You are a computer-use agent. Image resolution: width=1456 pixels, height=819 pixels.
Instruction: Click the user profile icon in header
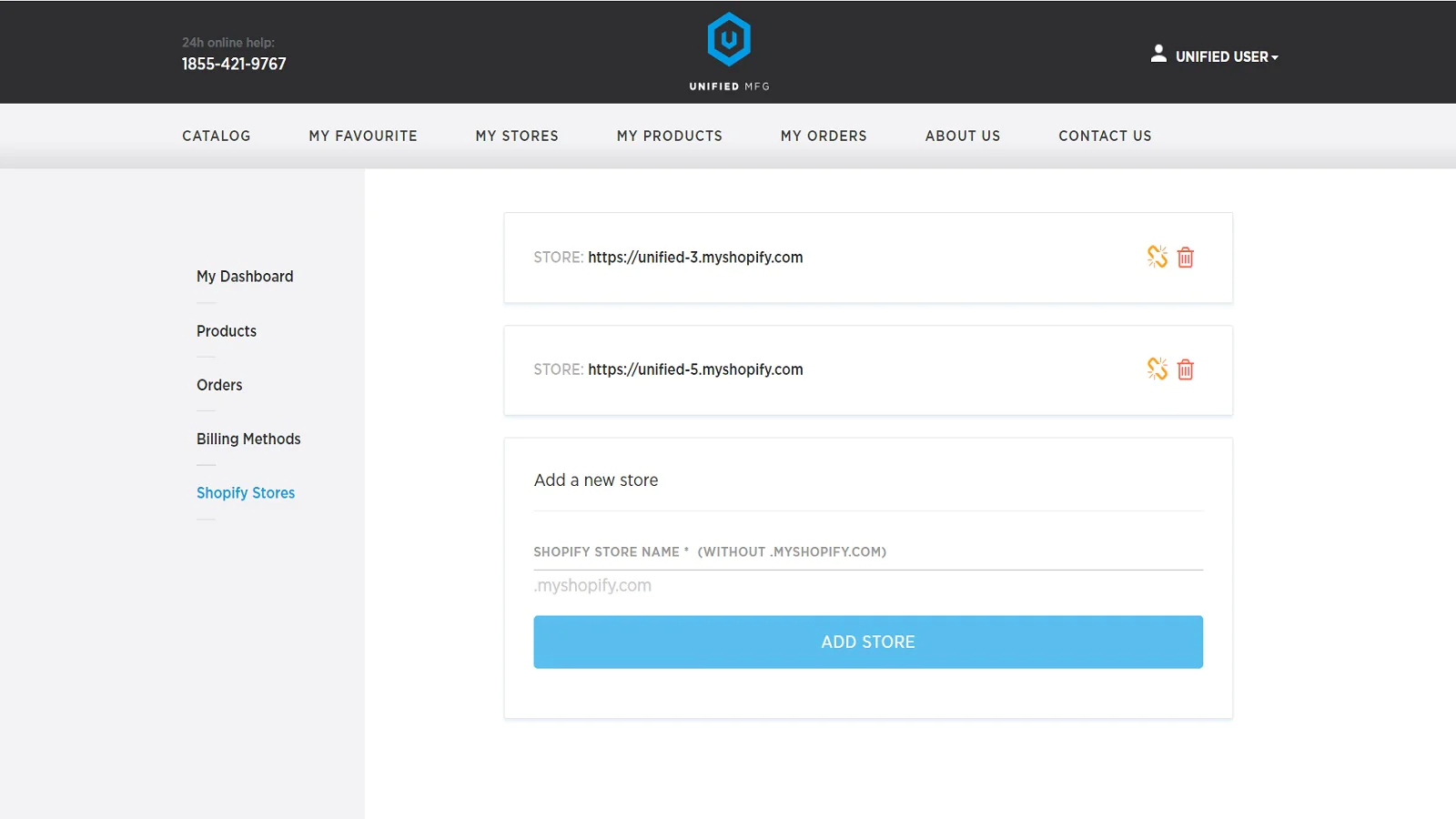tap(1158, 55)
